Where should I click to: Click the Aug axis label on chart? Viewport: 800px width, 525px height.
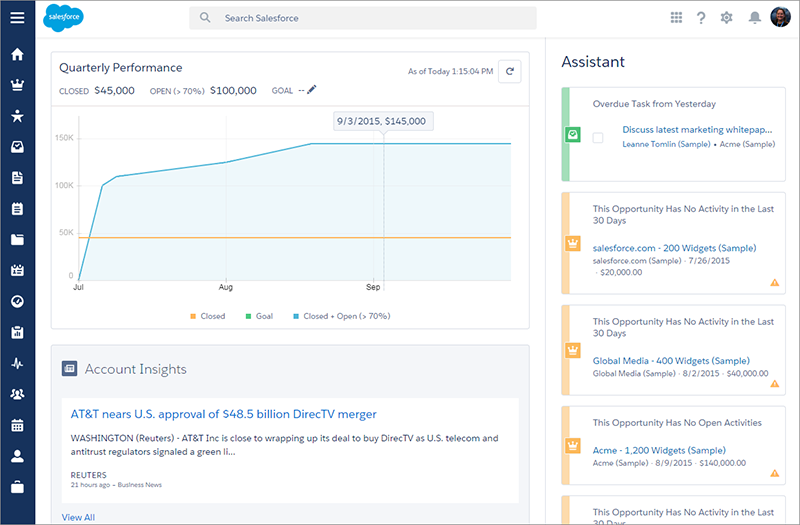[x=226, y=287]
